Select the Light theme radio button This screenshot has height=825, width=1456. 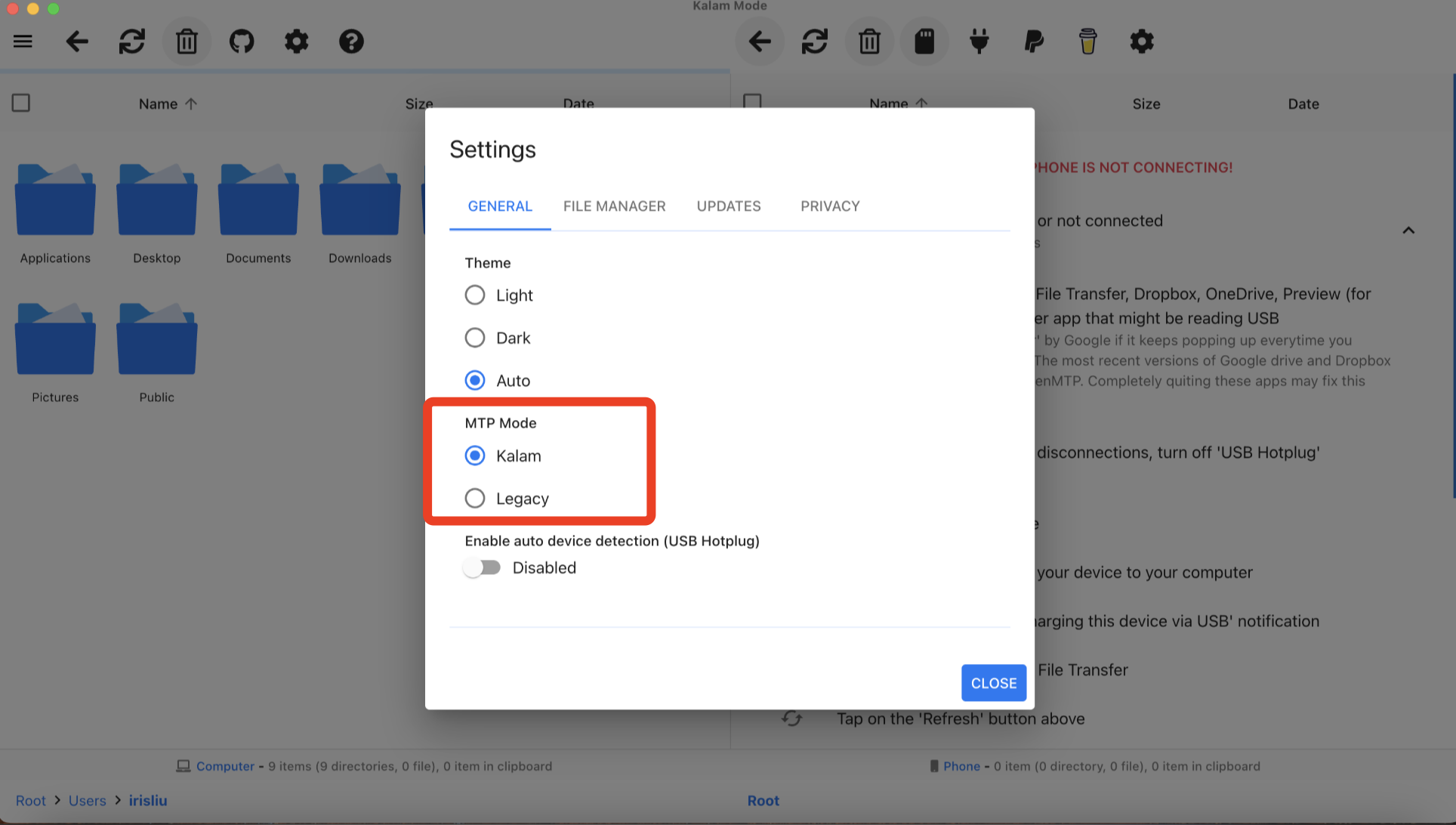pos(475,295)
